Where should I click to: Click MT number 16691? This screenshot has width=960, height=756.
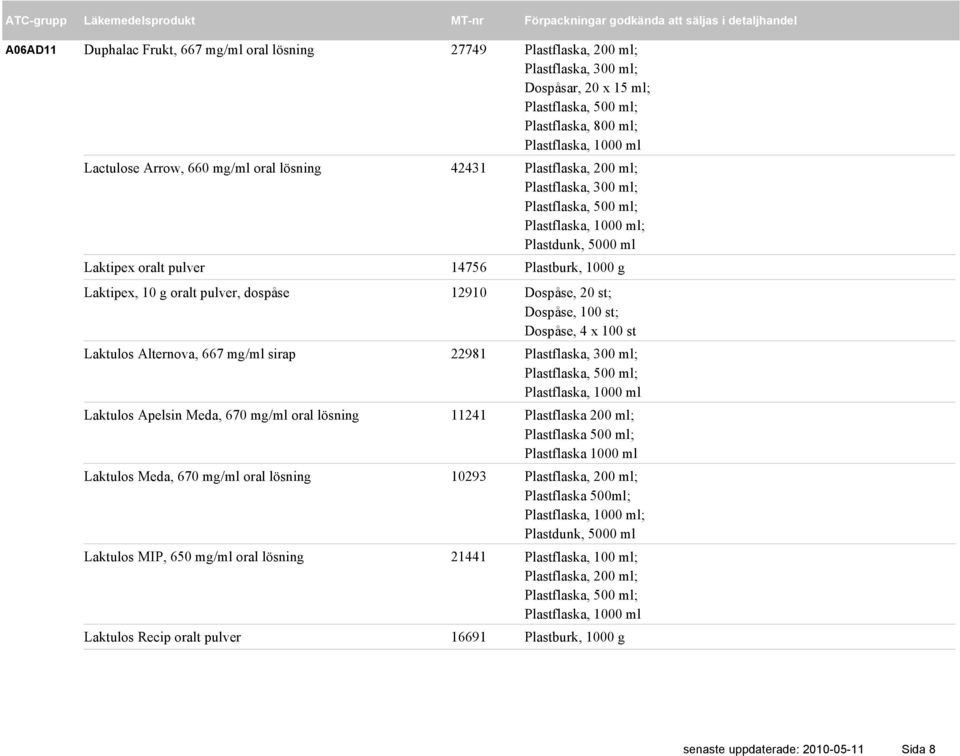(x=468, y=637)
